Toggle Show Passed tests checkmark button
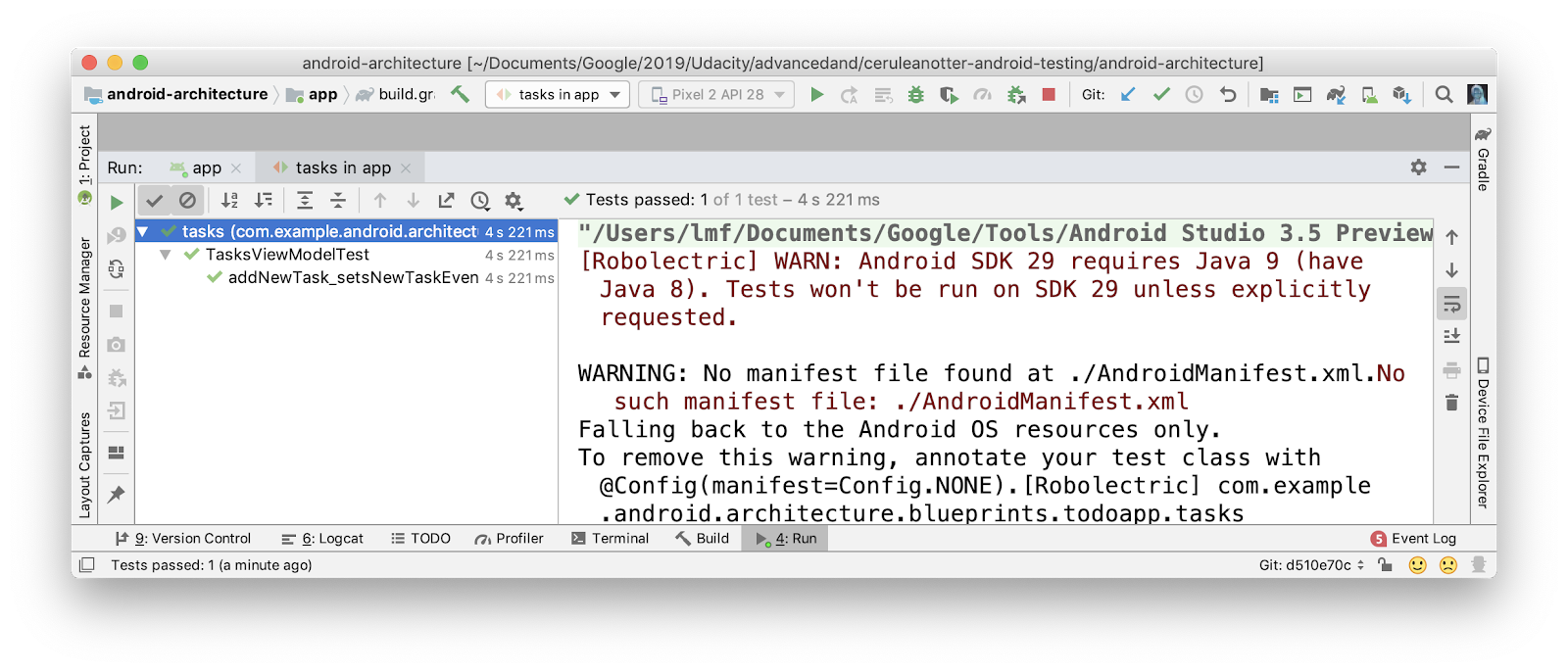1568x672 pixels. click(x=154, y=201)
